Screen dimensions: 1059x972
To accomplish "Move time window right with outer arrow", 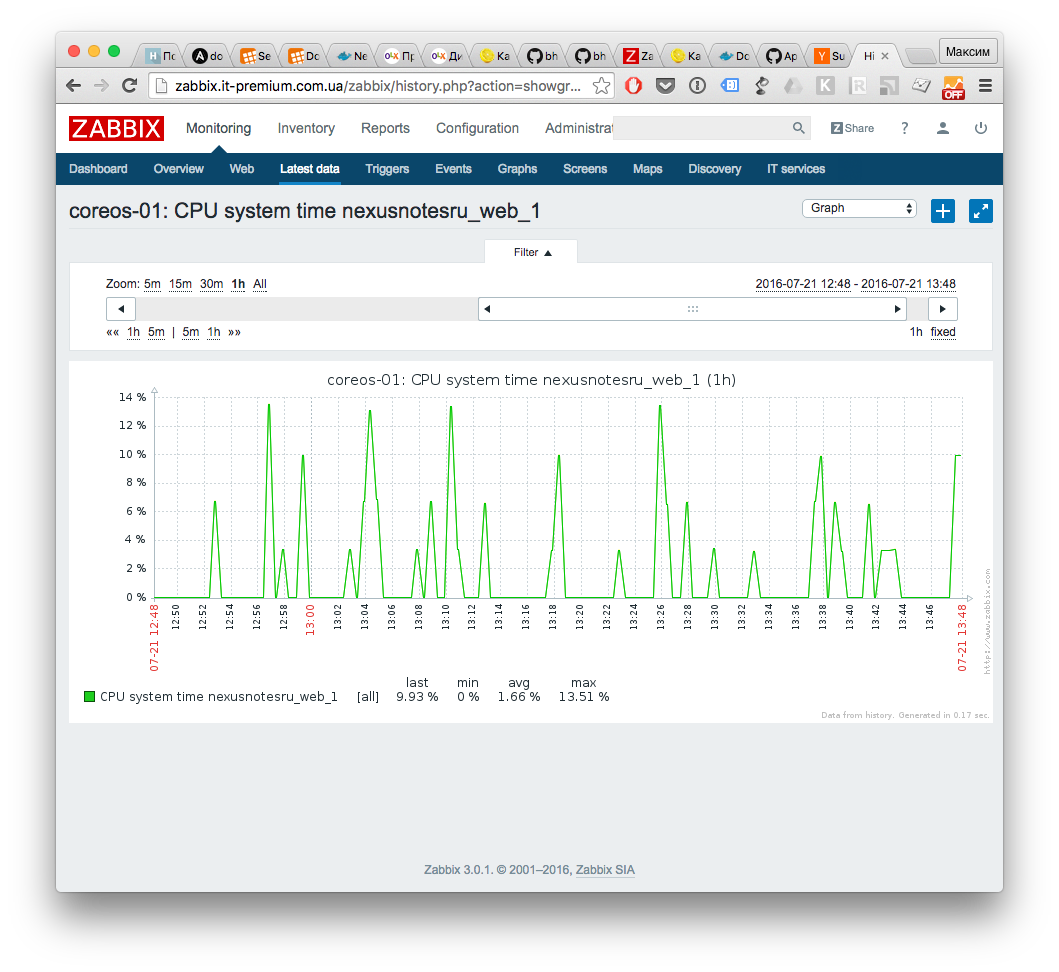I will click(942, 309).
